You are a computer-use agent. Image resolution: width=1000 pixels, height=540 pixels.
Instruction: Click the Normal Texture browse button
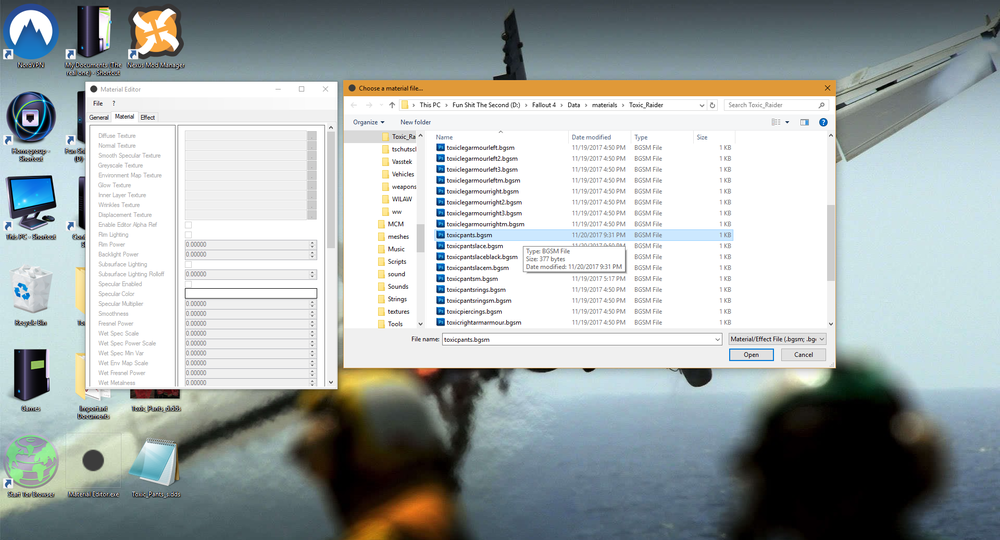312,145
